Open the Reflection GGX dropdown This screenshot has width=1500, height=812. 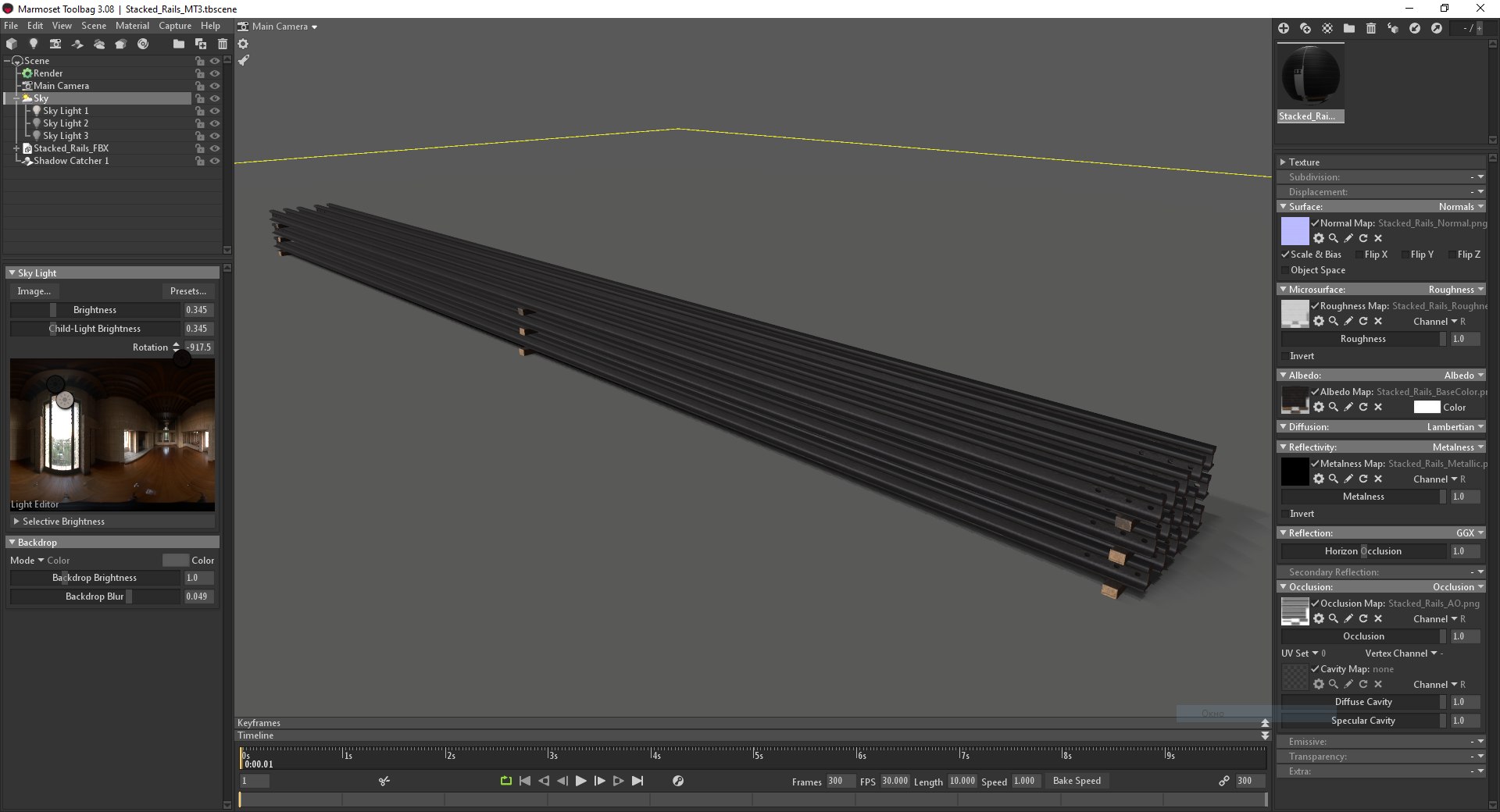pos(1470,533)
